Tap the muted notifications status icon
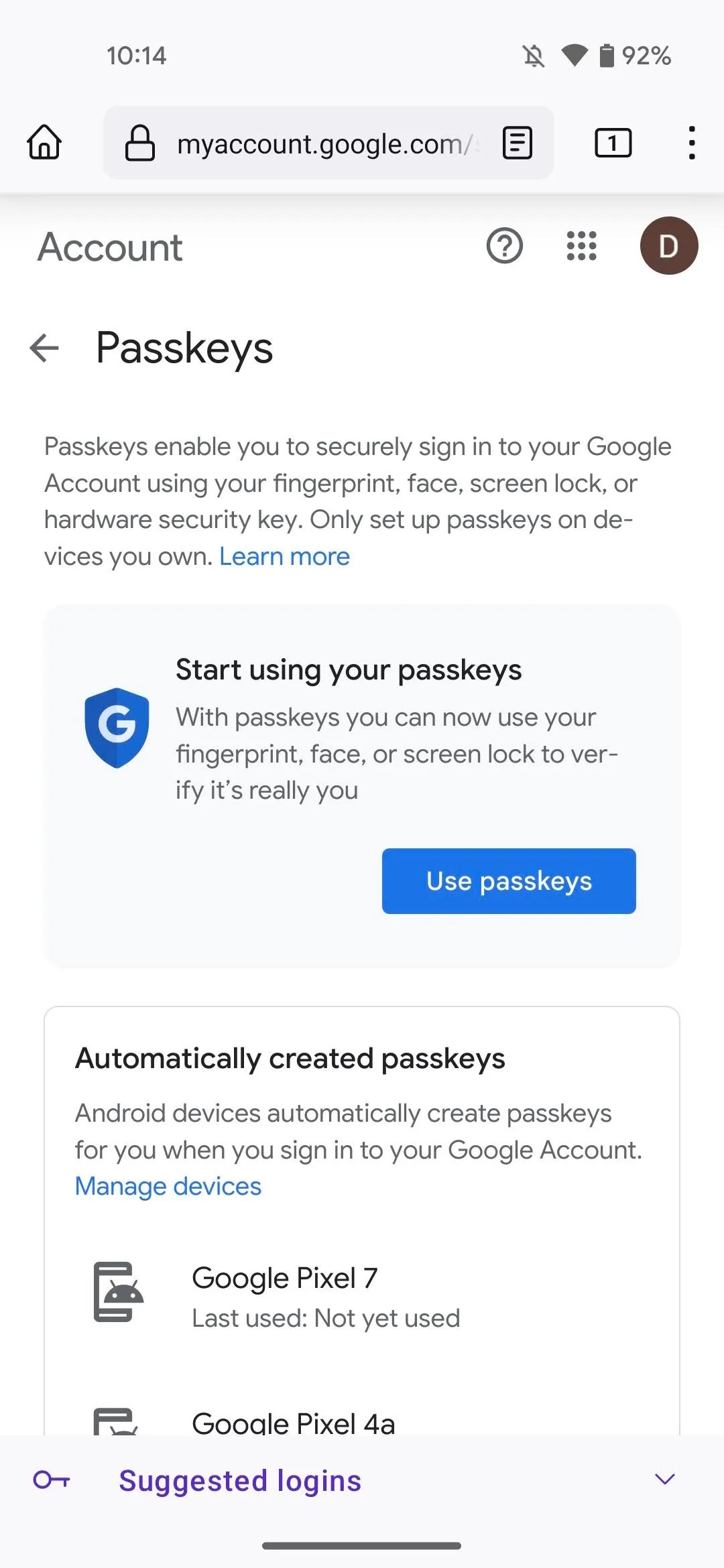Viewport: 724px width, 1568px height. pos(532,56)
